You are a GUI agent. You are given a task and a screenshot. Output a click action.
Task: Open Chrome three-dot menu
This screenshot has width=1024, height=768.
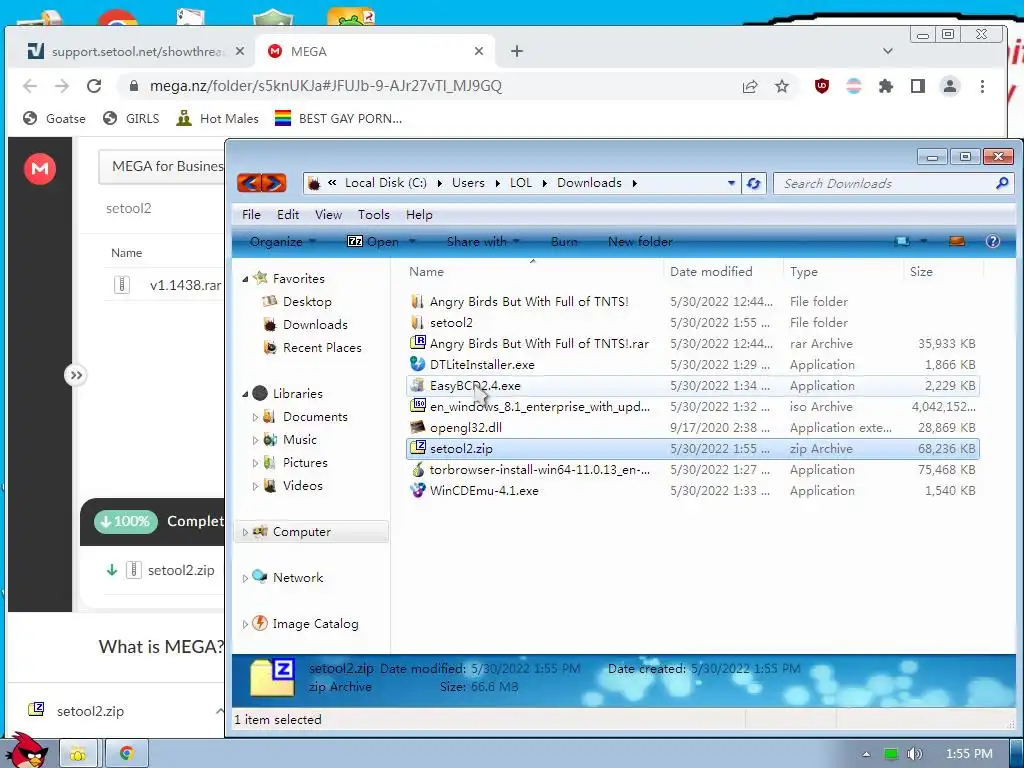click(982, 86)
